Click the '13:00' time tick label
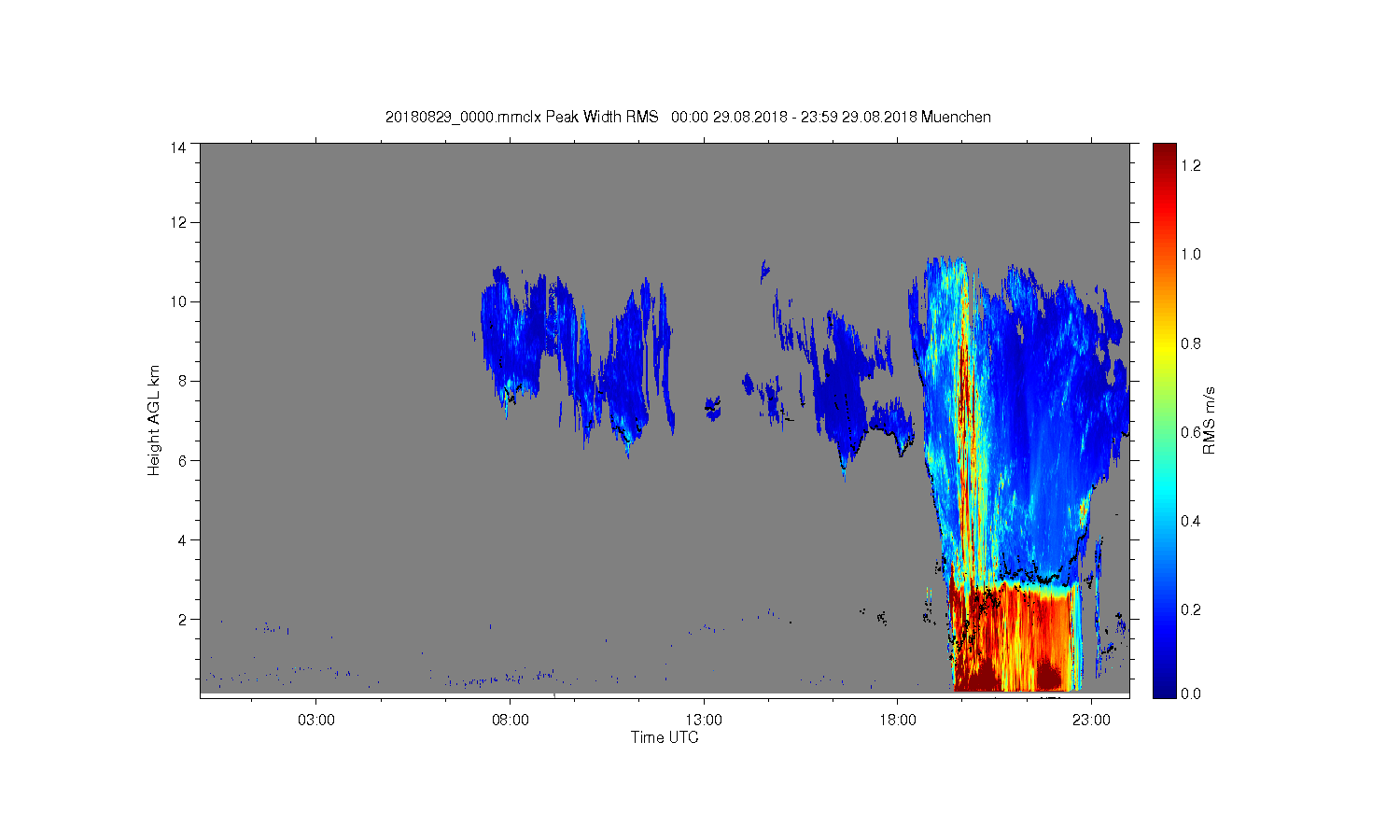This screenshot has height=840, width=1400. 704,721
